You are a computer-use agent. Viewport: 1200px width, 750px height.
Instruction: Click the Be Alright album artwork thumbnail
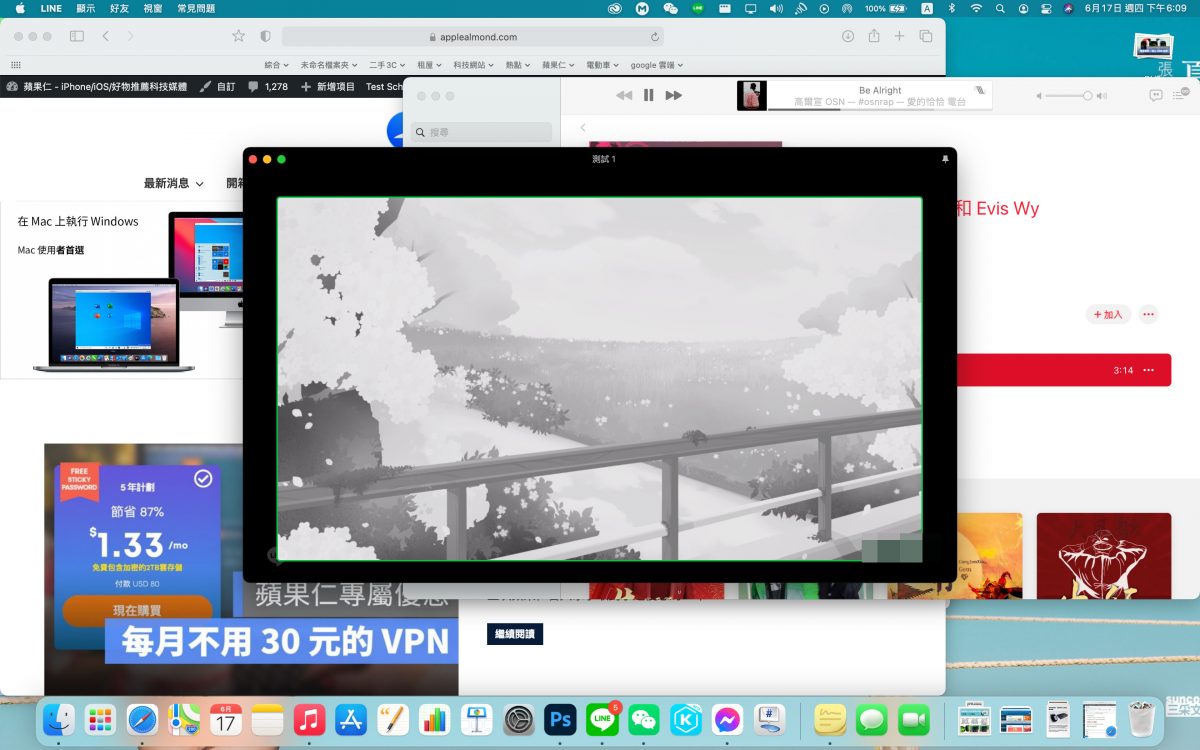point(751,95)
